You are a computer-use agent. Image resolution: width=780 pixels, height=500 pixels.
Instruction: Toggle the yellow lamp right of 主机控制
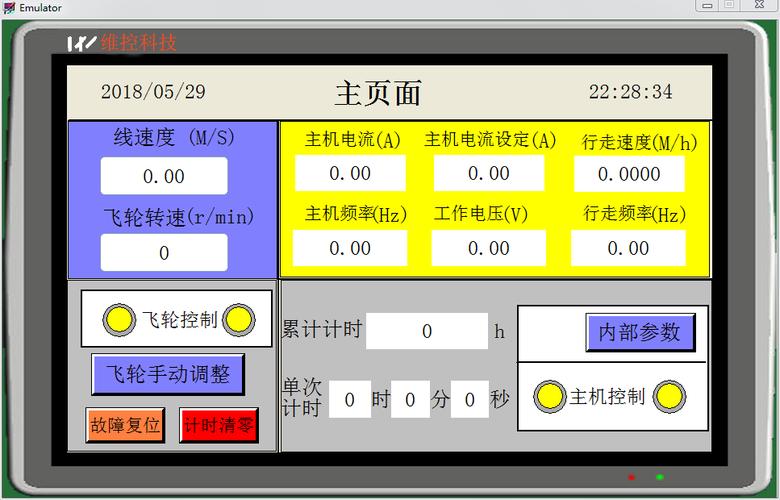pyautogui.click(x=669, y=397)
